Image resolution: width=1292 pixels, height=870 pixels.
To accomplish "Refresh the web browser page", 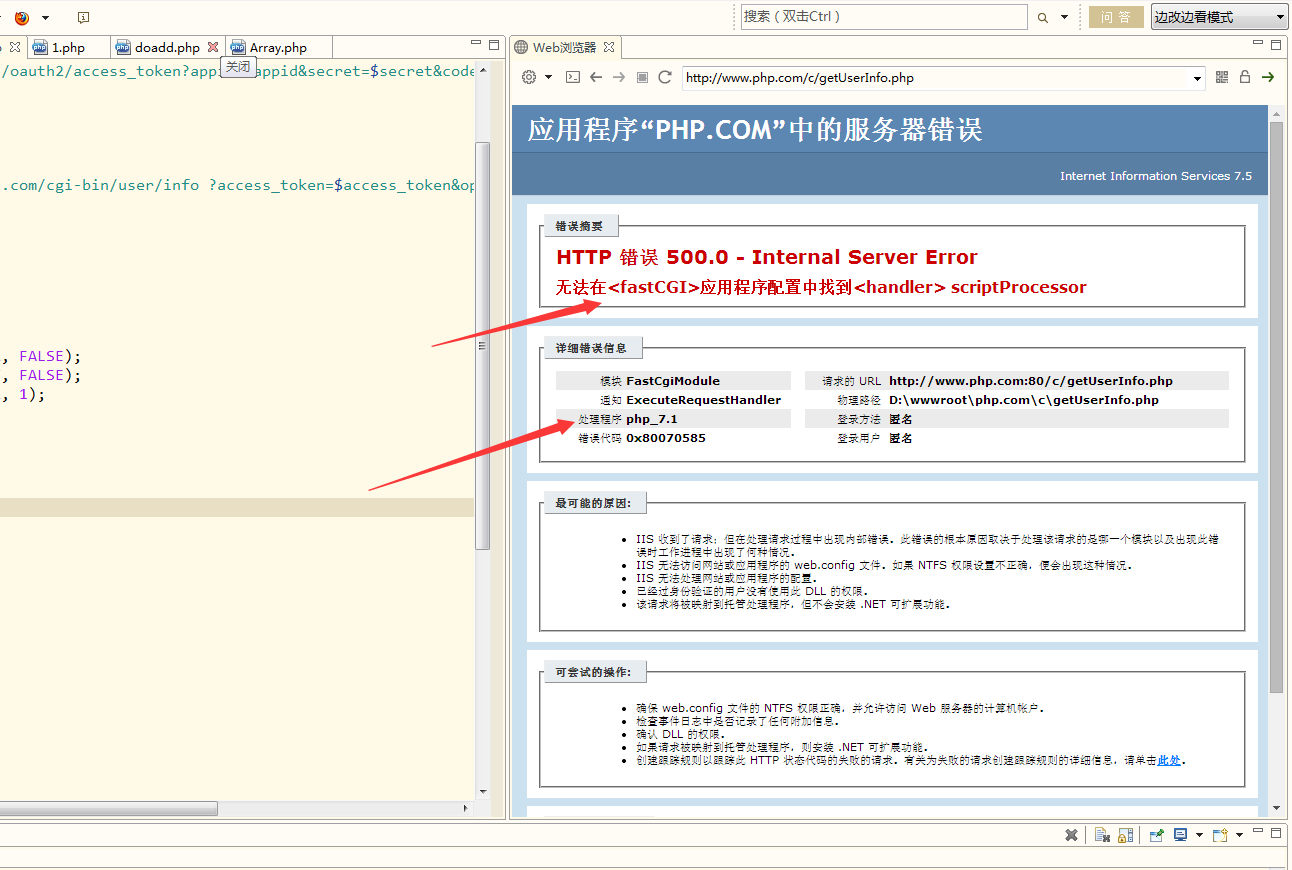I will [x=665, y=77].
